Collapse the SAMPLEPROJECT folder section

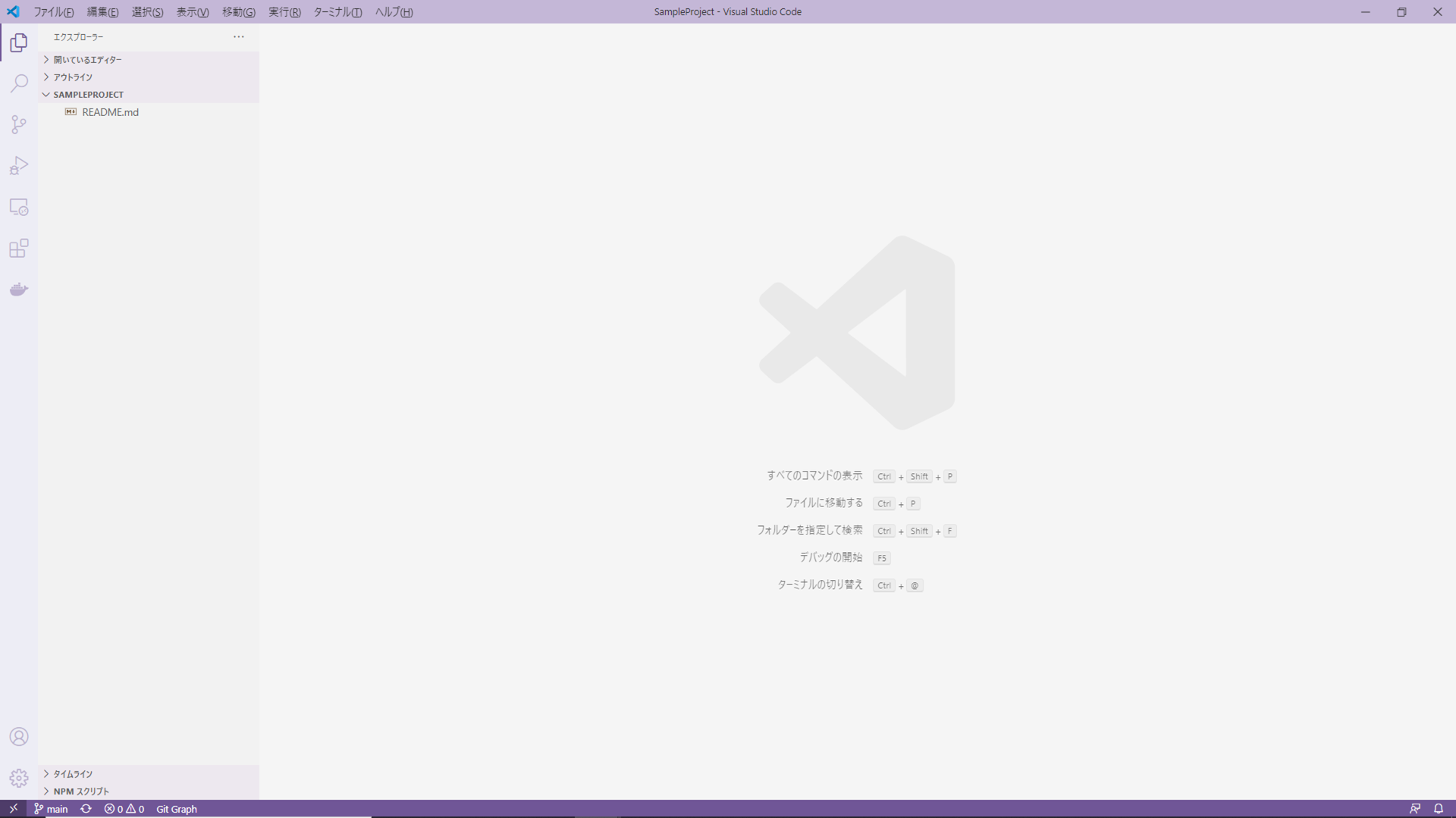149,95
